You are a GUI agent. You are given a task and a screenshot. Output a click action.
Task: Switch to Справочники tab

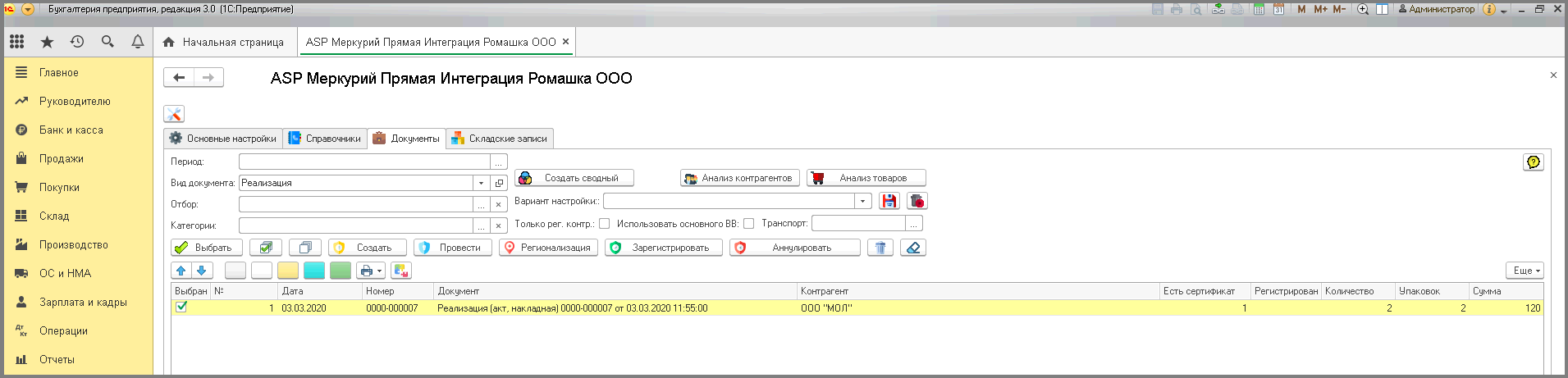tap(325, 139)
